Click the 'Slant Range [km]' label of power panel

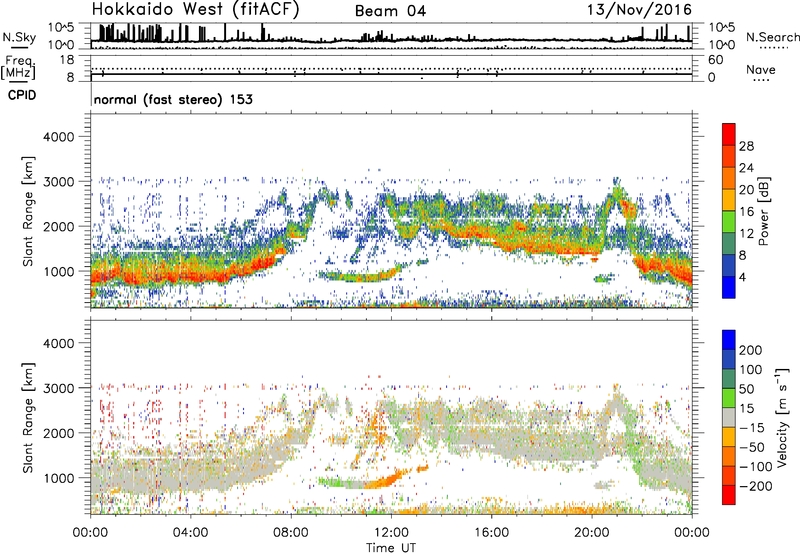[28, 211]
